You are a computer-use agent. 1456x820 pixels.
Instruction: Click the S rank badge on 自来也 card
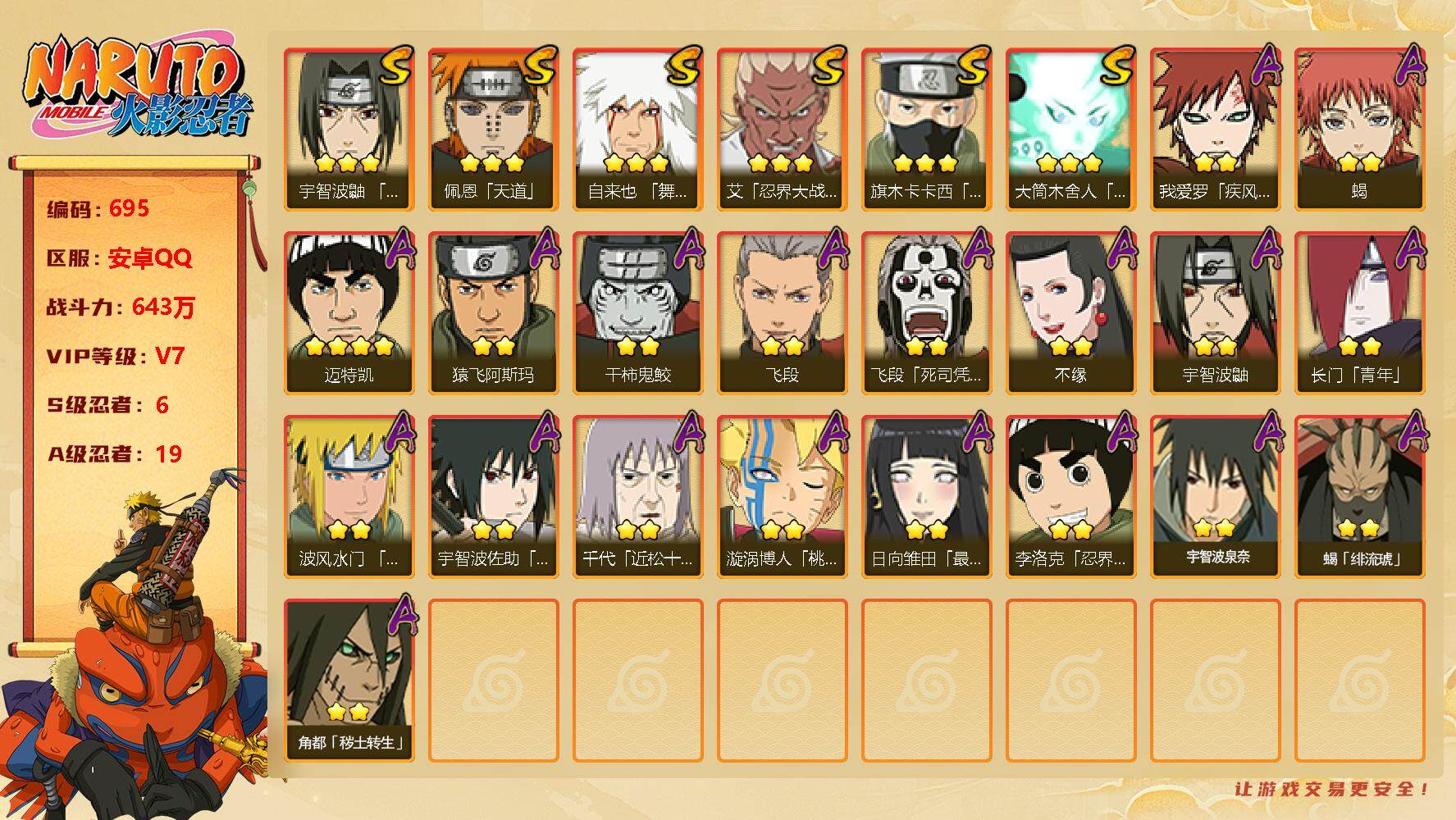pyautogui.click(x=685, y=66)
